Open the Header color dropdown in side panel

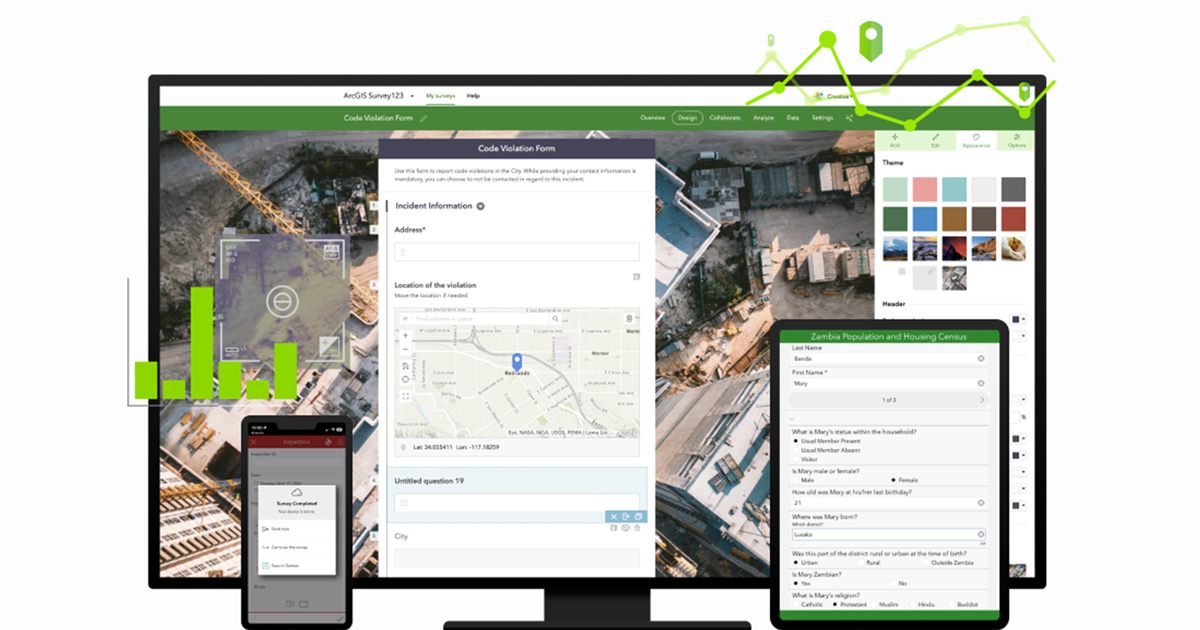point(1022,319)
